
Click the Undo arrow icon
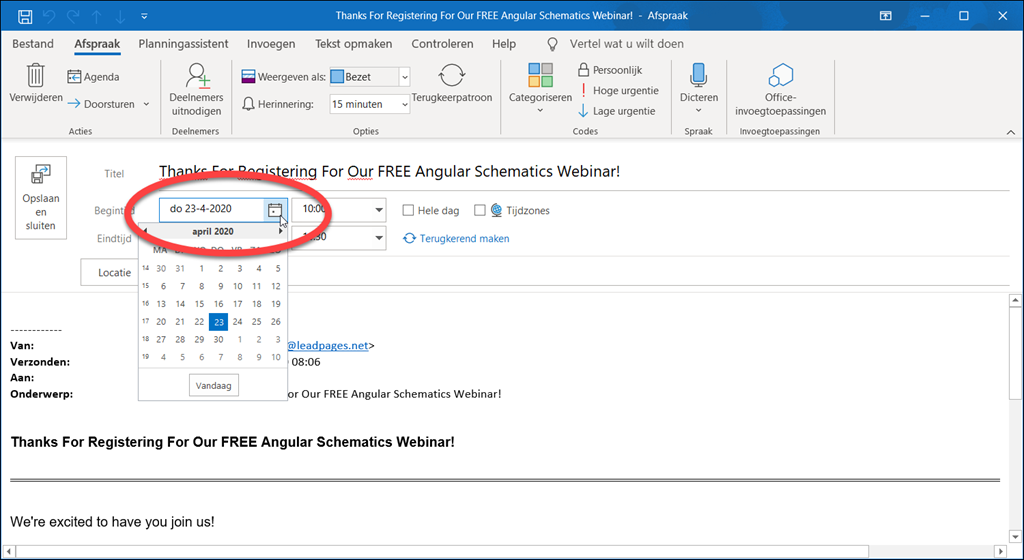coord(49,16)
